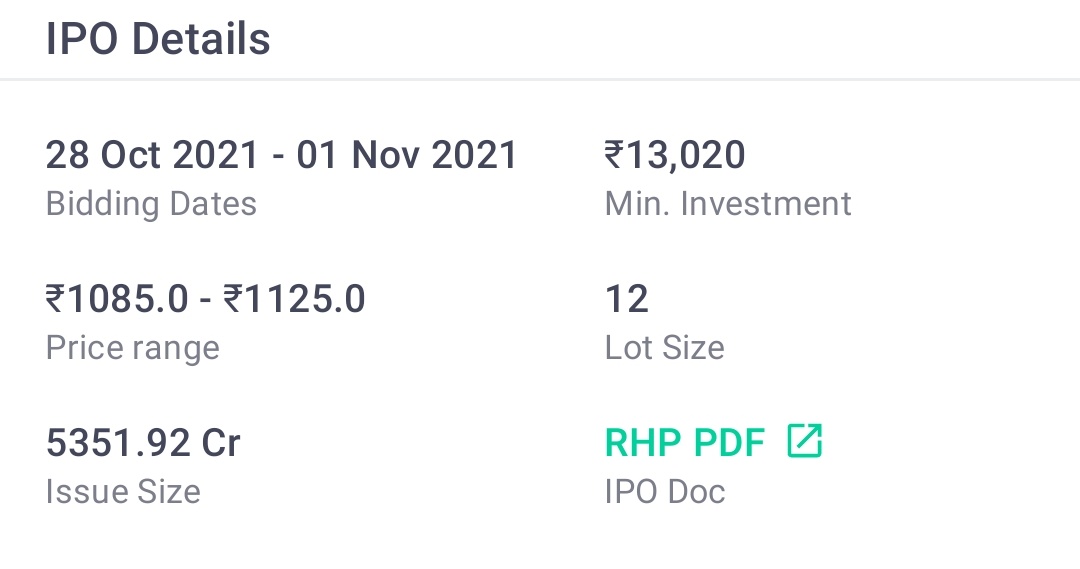Click the 28 Oct 2021 opening date
This screenshot has height=569, width=1080.
click(152, 154)
